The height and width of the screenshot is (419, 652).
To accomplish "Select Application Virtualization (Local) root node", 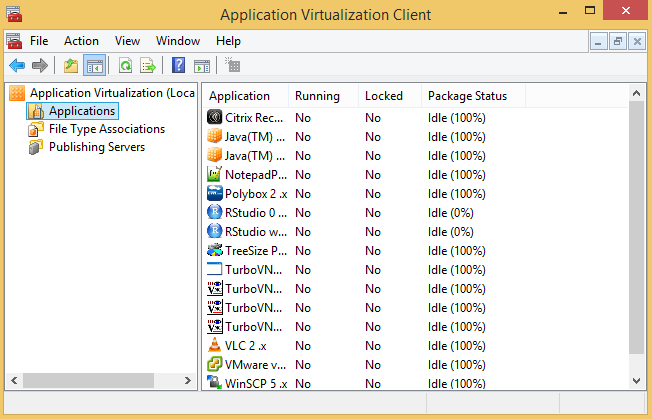I will tap(102, 93).
